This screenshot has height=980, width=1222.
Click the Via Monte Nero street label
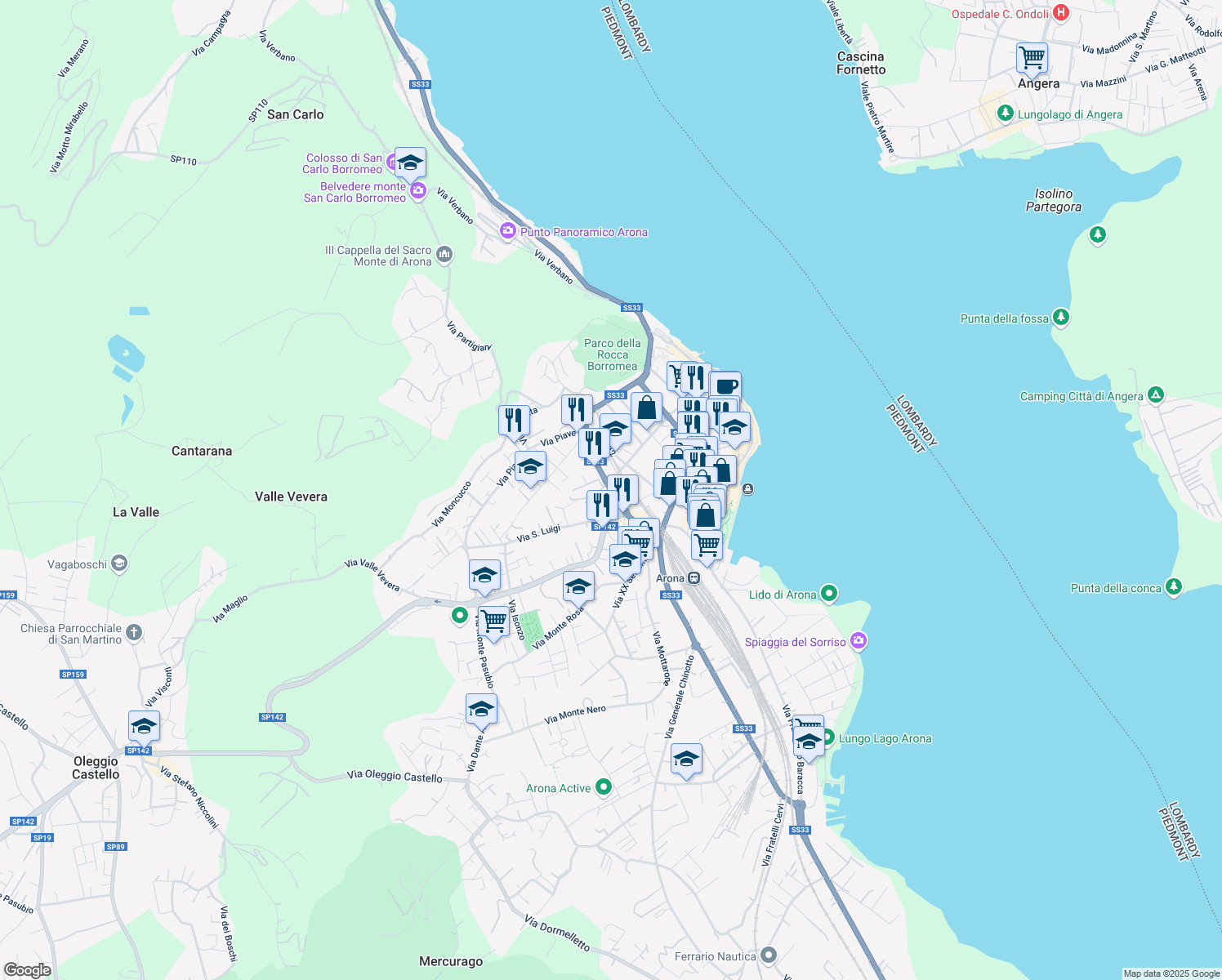pyautogui.click(x=575, y=715)
